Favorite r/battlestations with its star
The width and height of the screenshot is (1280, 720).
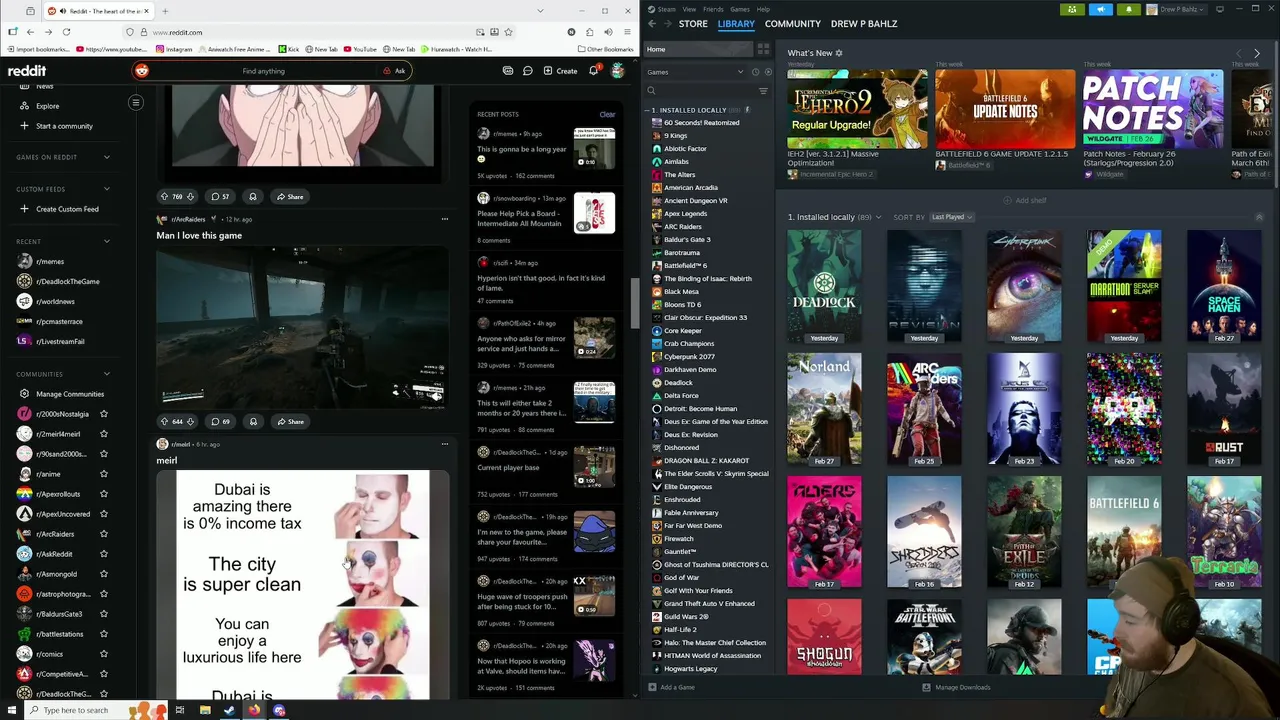(103, 634)
